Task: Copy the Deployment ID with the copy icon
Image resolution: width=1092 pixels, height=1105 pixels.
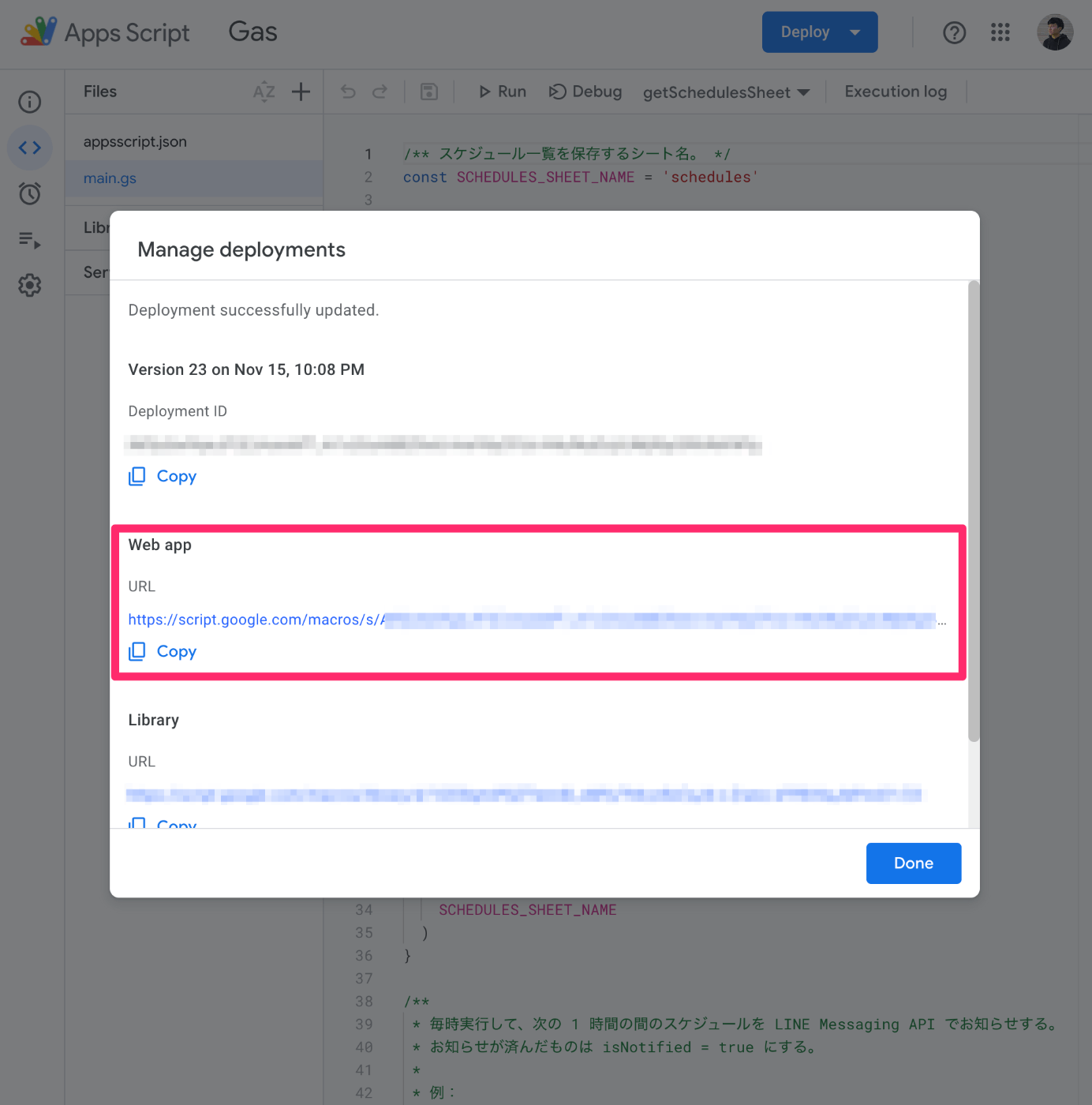Action: pos(137,476)
